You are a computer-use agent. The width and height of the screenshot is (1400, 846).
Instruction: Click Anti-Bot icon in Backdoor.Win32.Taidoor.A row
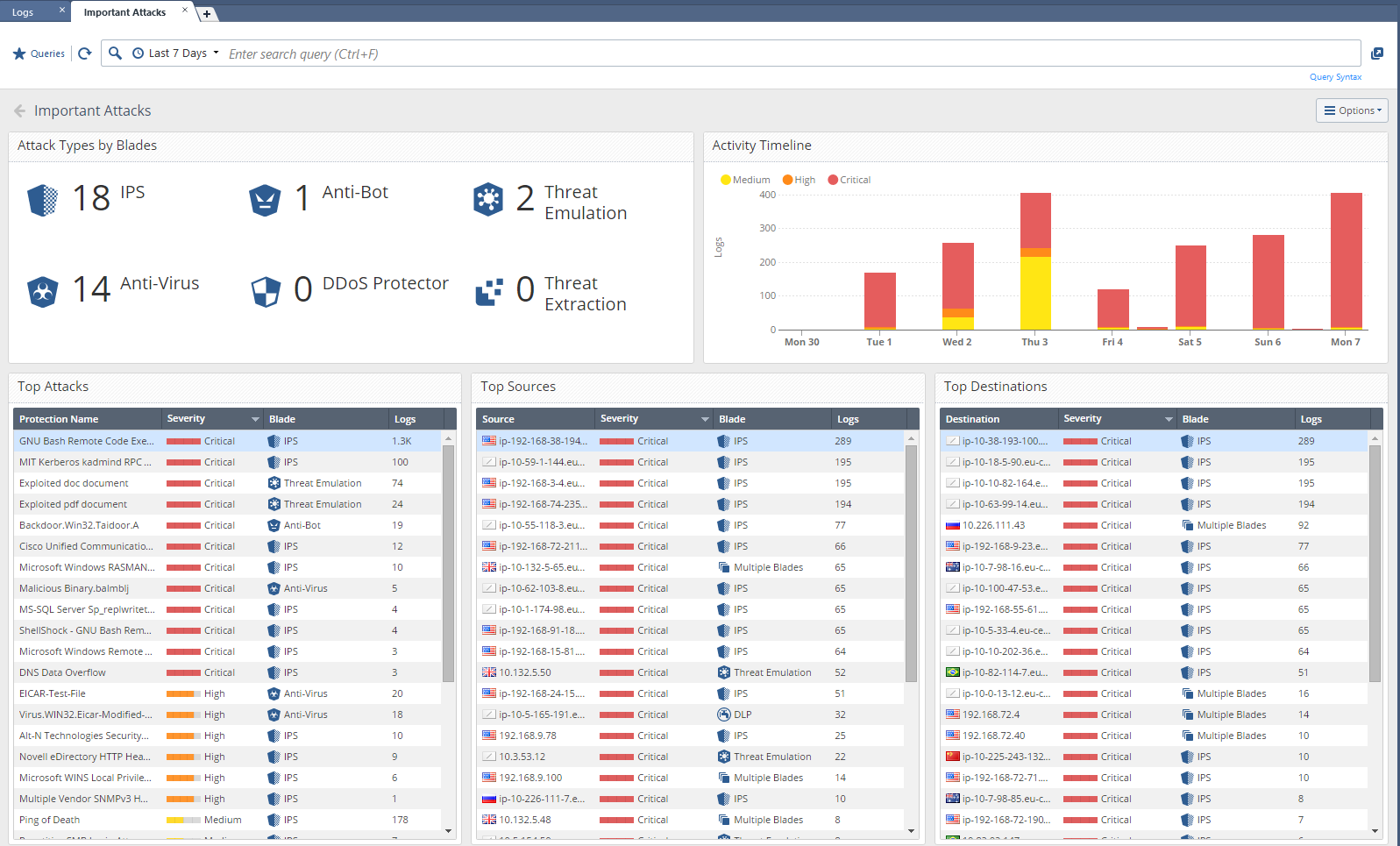(274, 525)
